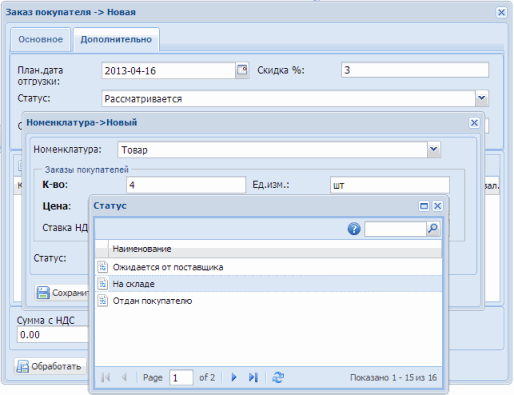The image size is (514, 395).
Task: Click the search magnifier icon in Статус window
Action: point(433,229)
